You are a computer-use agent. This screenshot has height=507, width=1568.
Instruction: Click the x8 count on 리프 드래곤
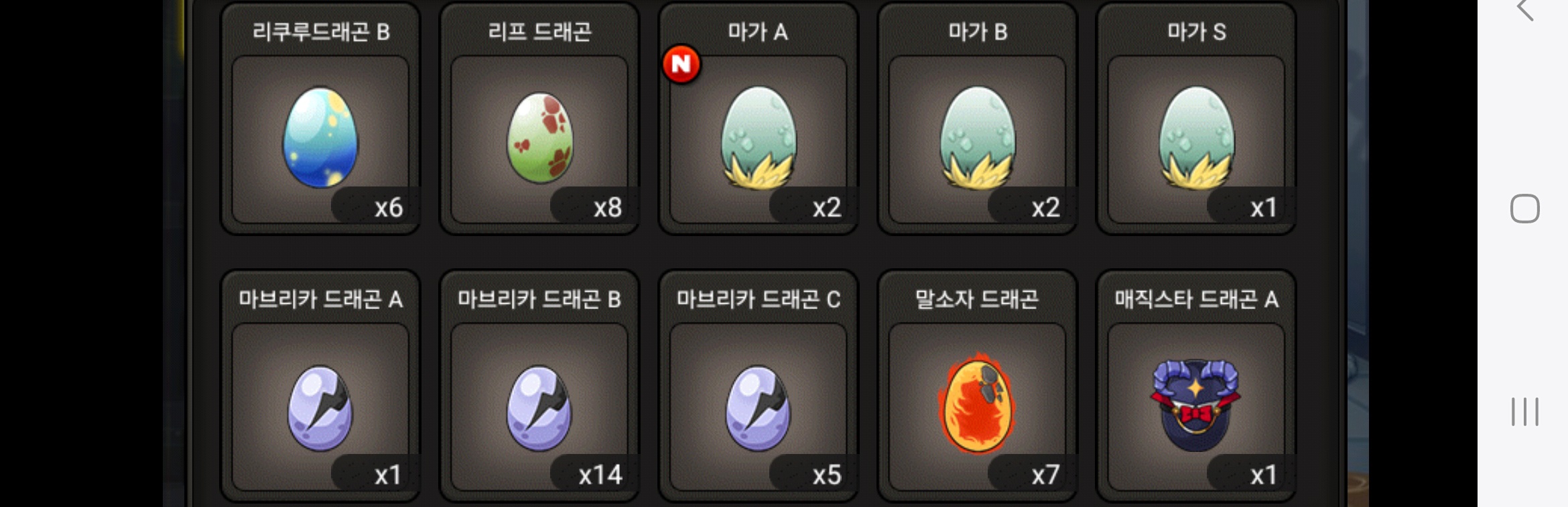pyautogui.click(x=608, y=208)
